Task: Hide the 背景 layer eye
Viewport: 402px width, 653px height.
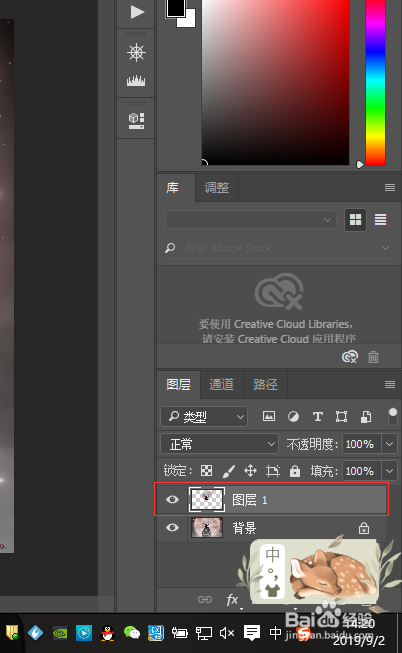Action: point(172,528)
